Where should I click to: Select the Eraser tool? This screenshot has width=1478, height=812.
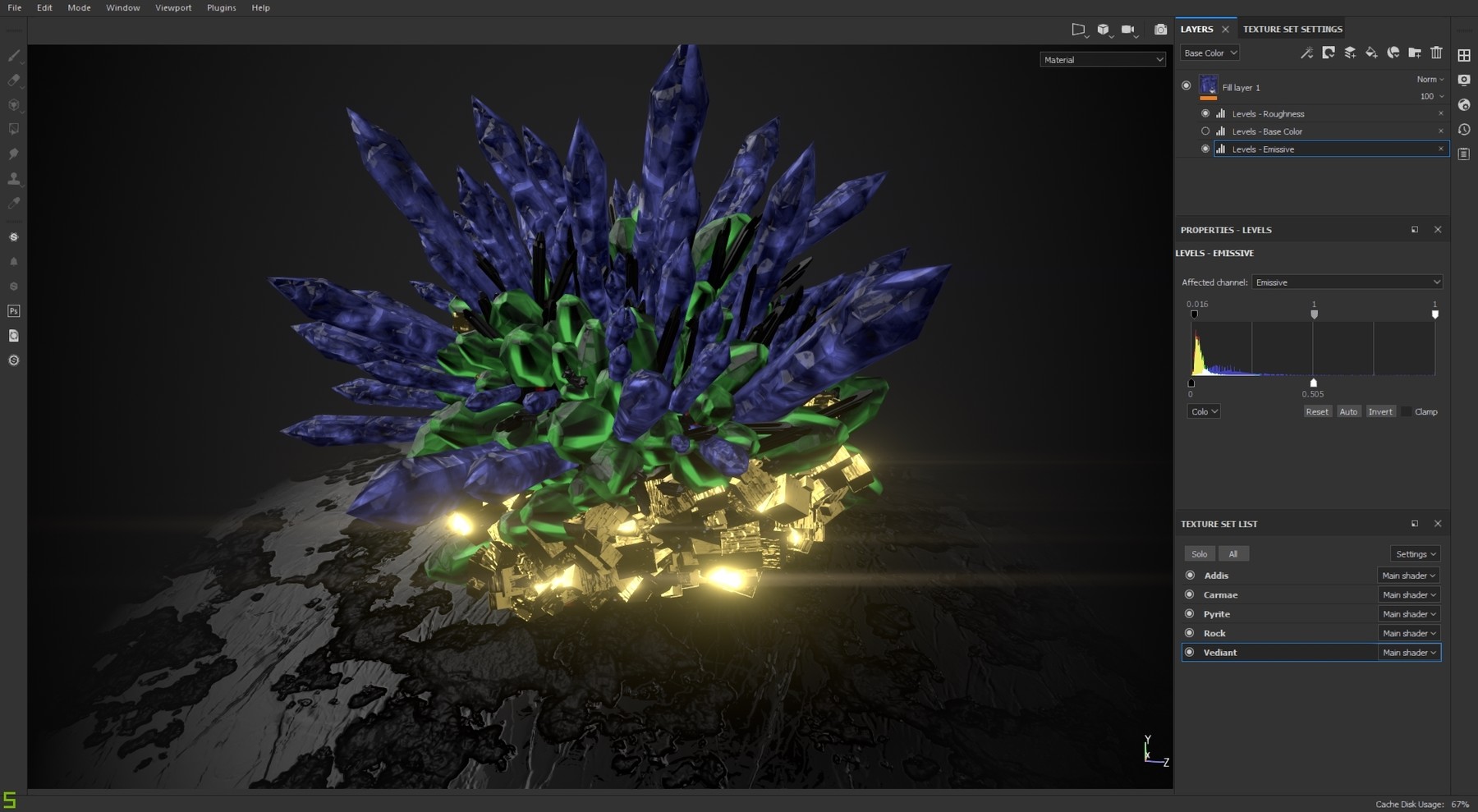click(13, 80)
